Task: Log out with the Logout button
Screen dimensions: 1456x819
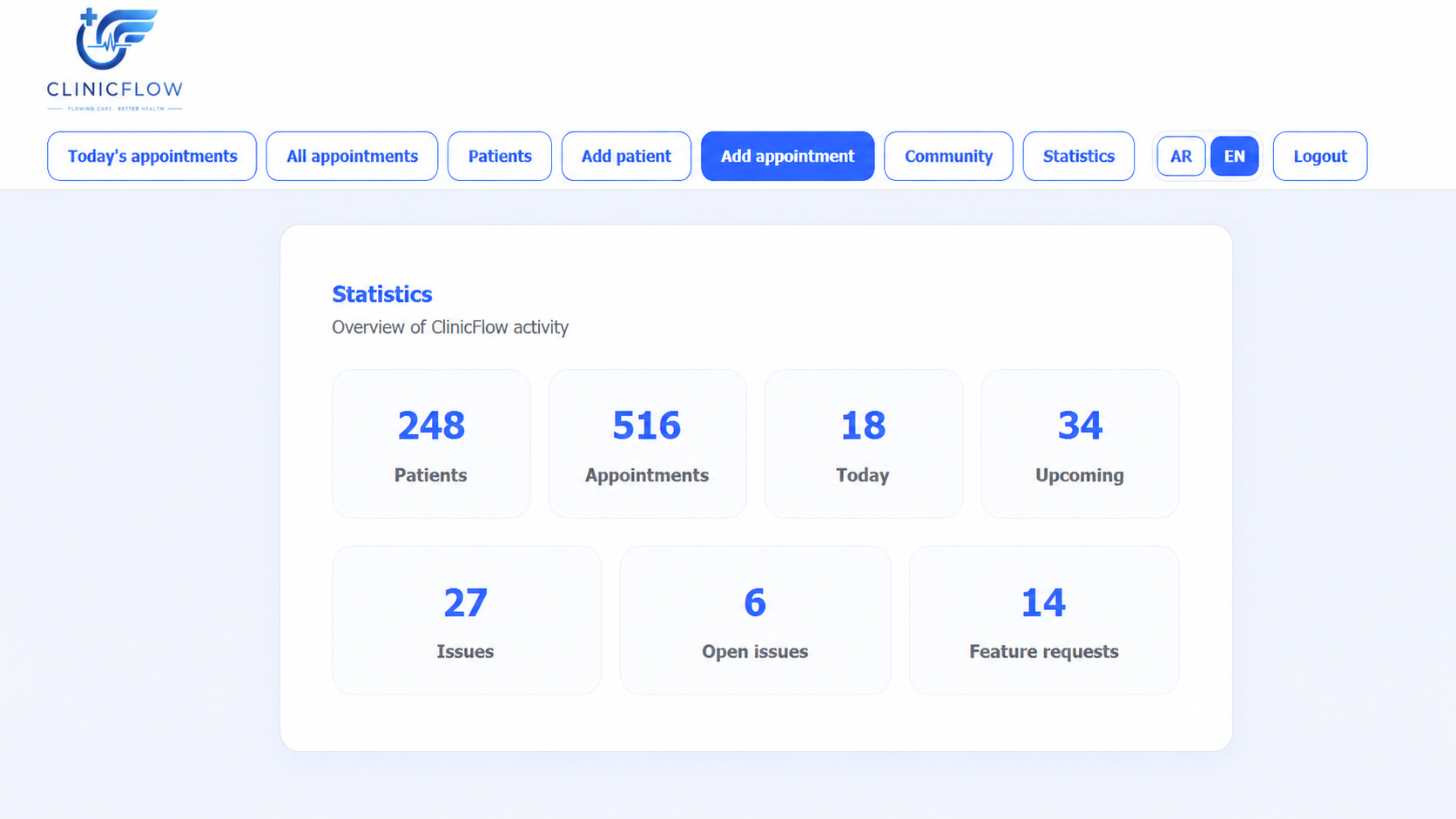Action: [1320, 157]
